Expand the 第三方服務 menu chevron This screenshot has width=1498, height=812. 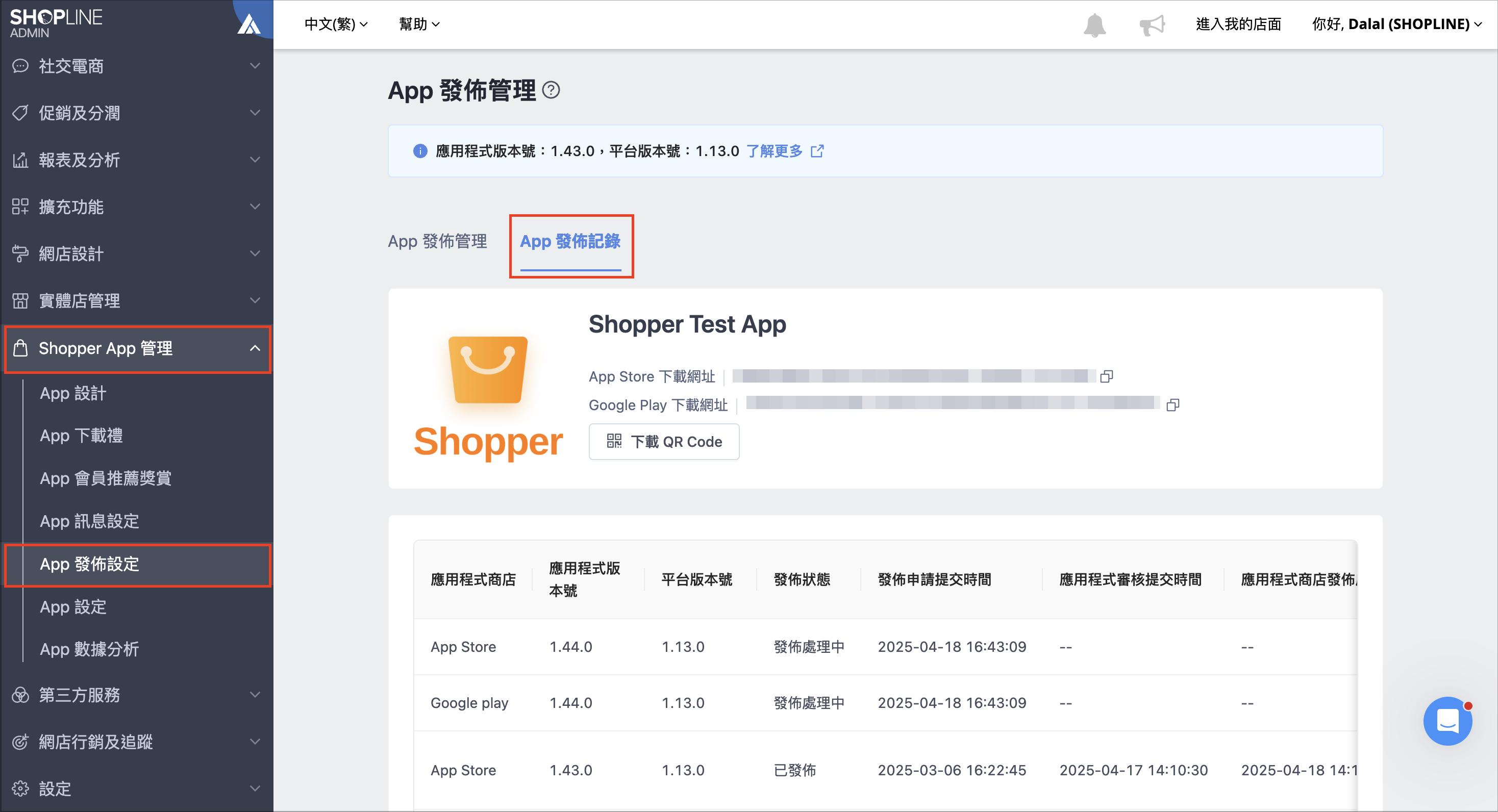pyautogui.click(x=255, y=695)
